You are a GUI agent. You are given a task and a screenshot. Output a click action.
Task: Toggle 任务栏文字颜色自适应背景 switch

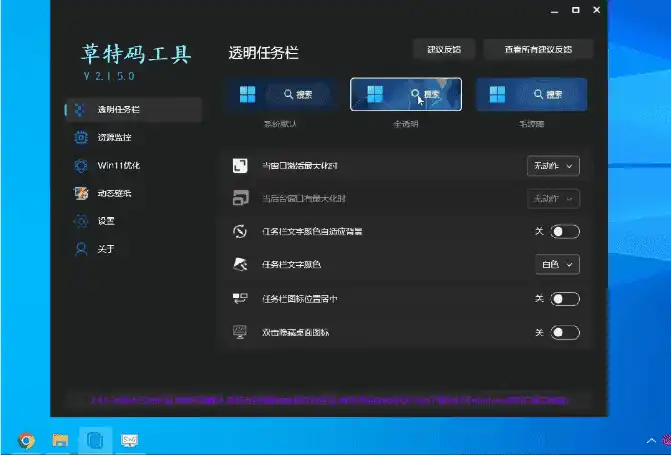pos(565,232)
